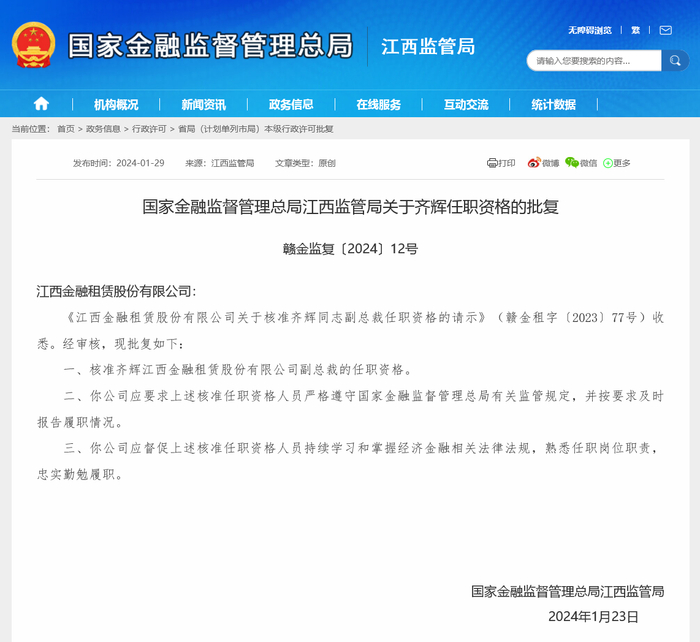The image size is (700, 642).
Task: Click the 文章类型：原创 text
Action: point(305,163)
